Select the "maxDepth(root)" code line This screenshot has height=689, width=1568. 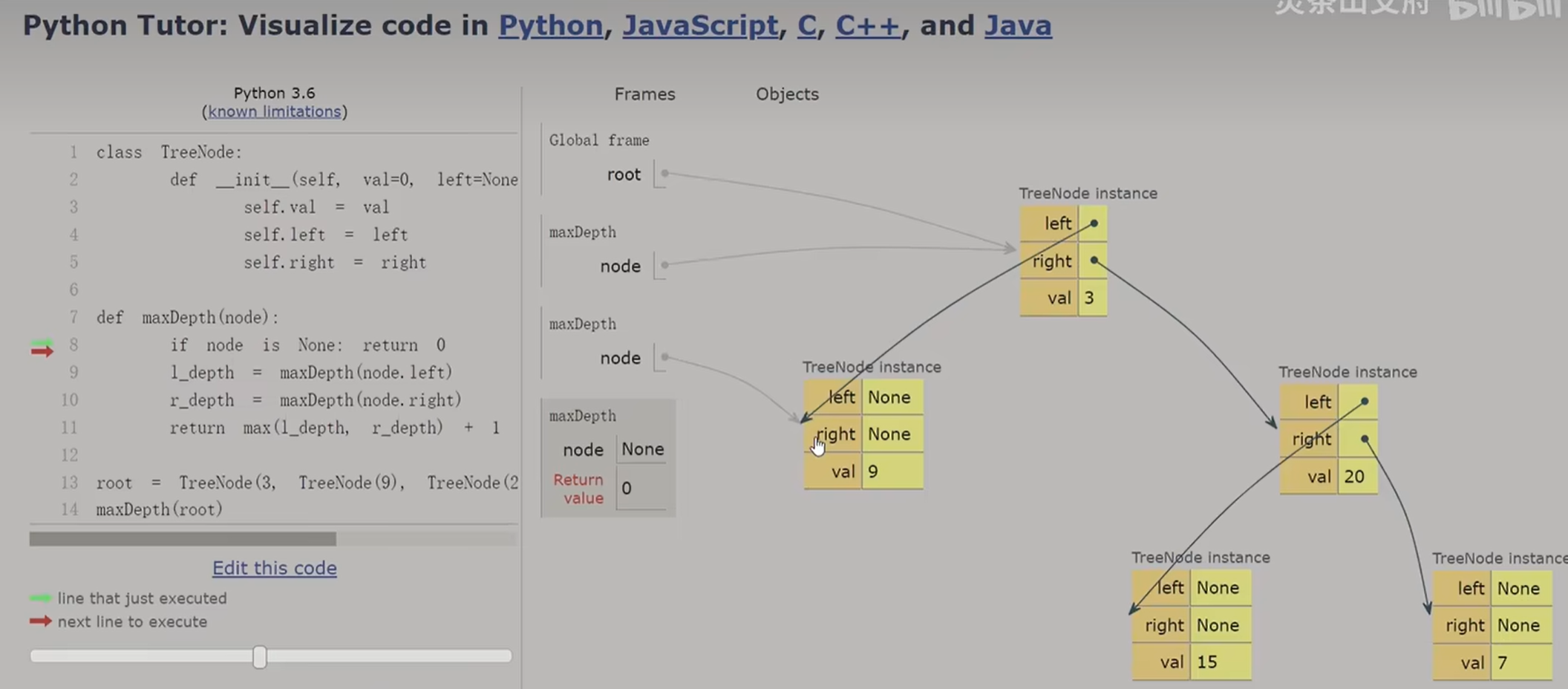pyautogui.click(x=160, y=509)
